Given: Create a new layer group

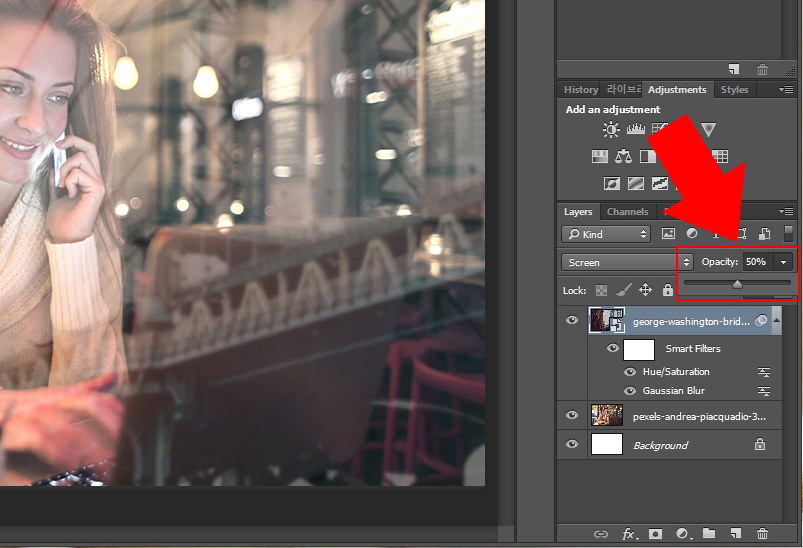Looking at the screenshot, I should point(709,534).
